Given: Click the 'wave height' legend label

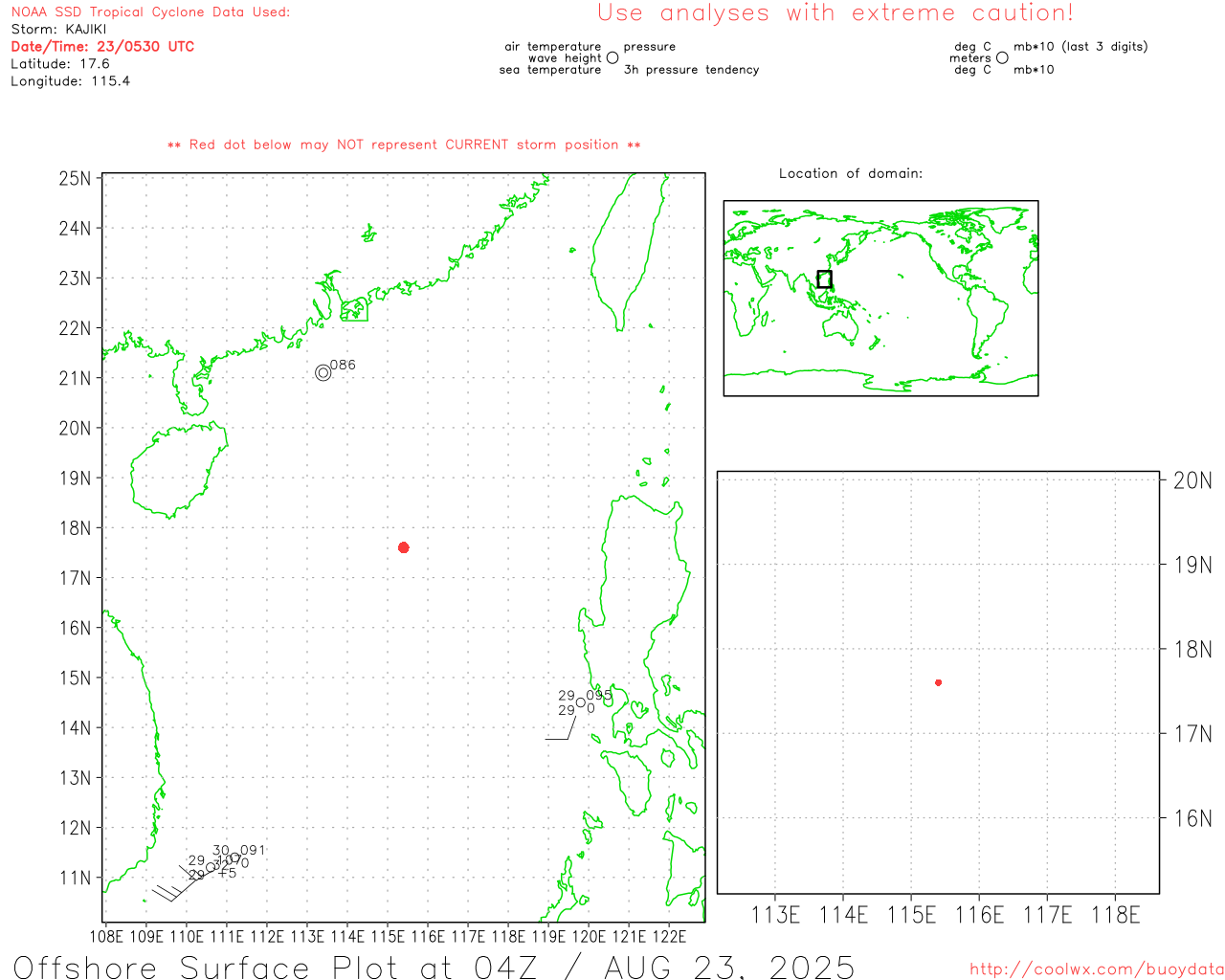Looking at the screenshot, I should click(565, 58).
